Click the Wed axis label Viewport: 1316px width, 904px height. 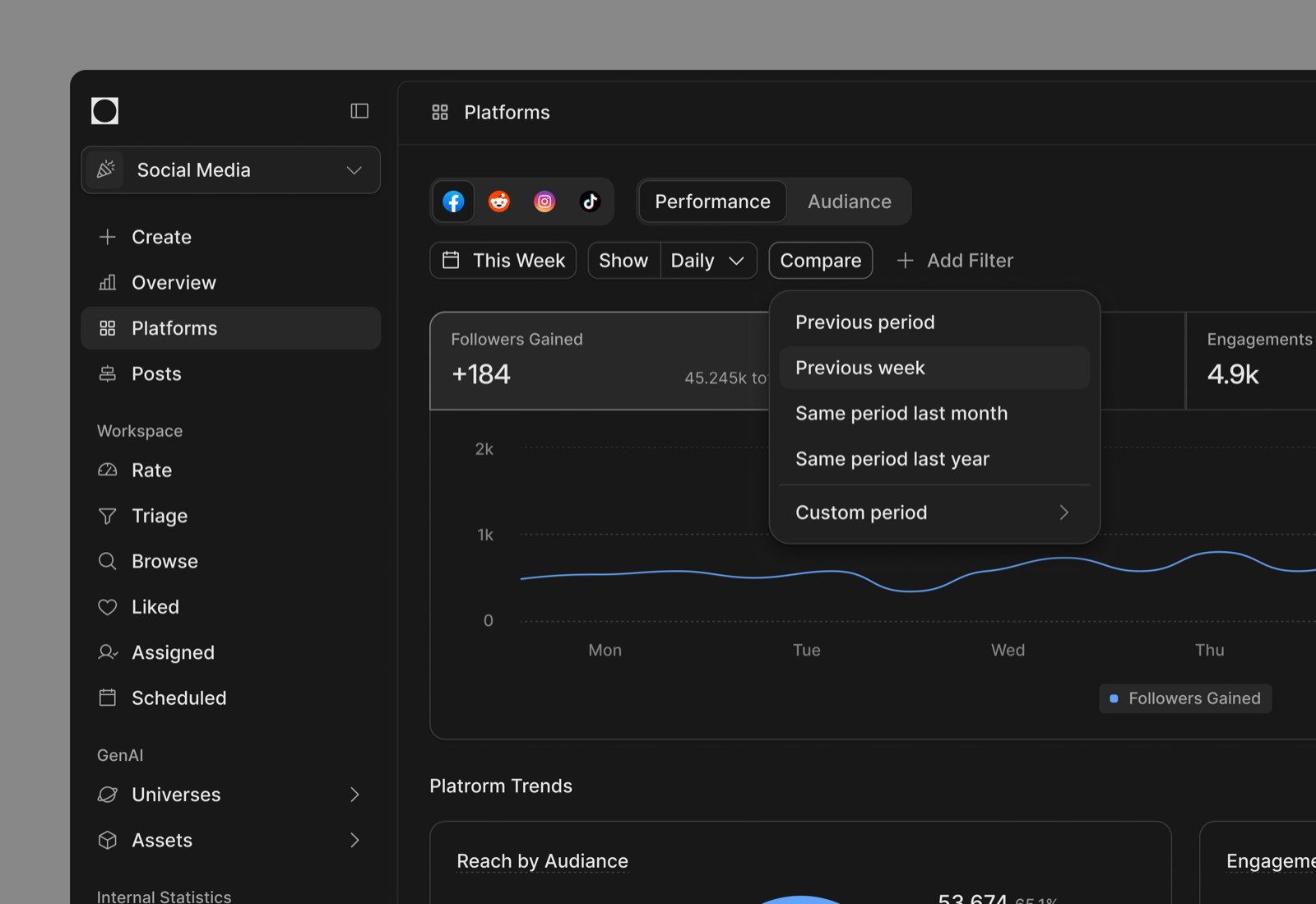tap(1008, 650)
